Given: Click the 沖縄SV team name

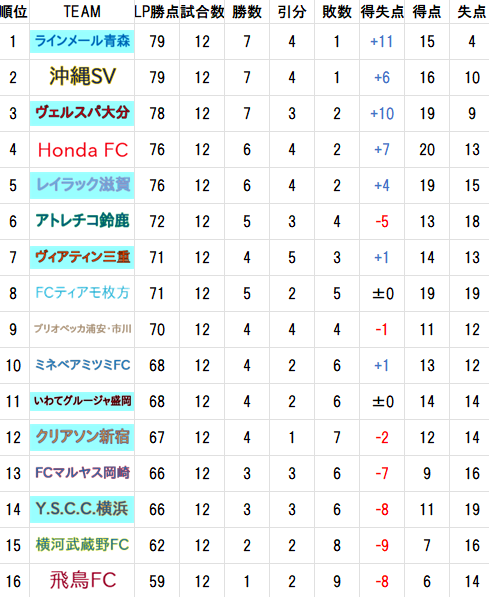Looking at the screenshot, I should tap(82, 77).
